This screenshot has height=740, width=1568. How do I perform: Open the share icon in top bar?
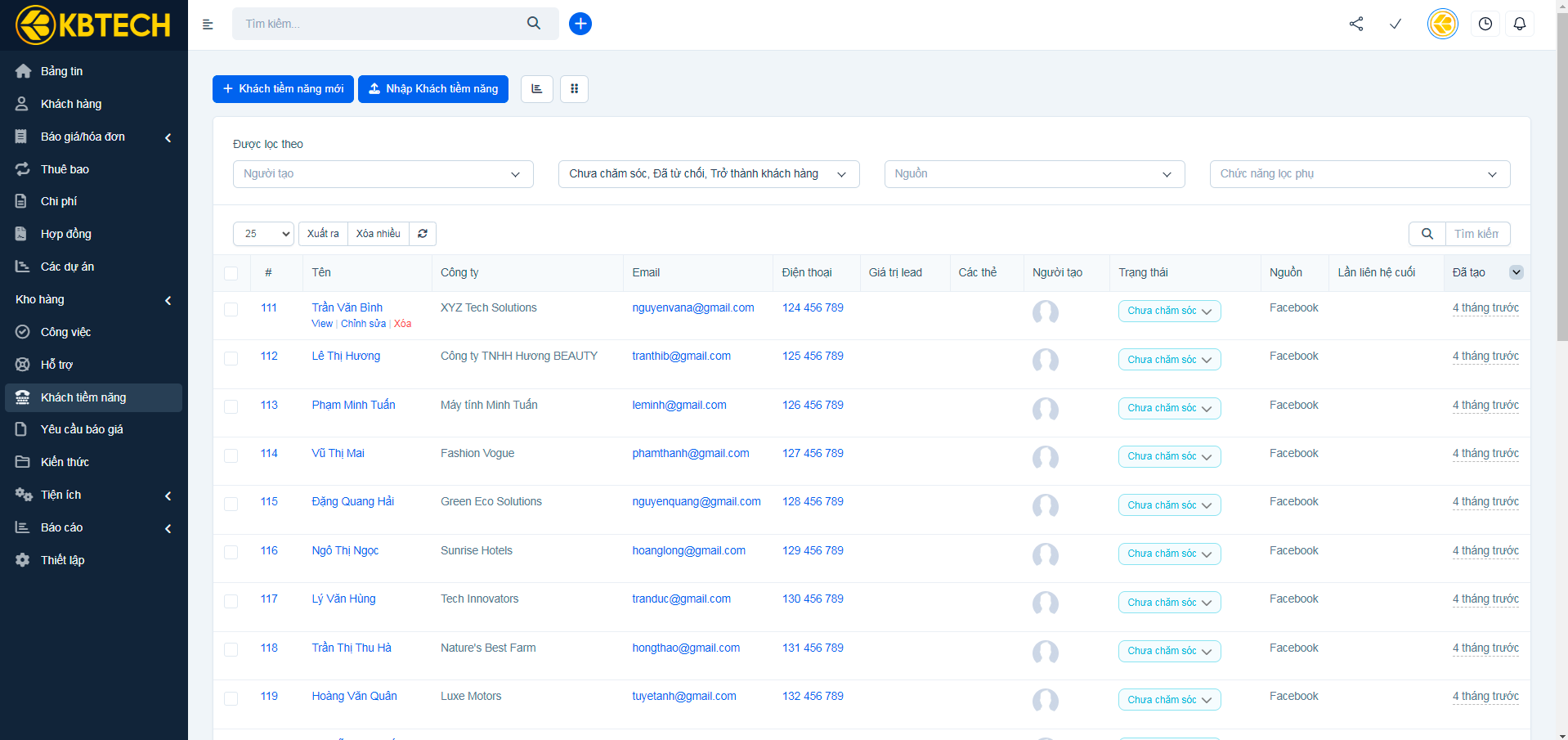coord(1356,24)
